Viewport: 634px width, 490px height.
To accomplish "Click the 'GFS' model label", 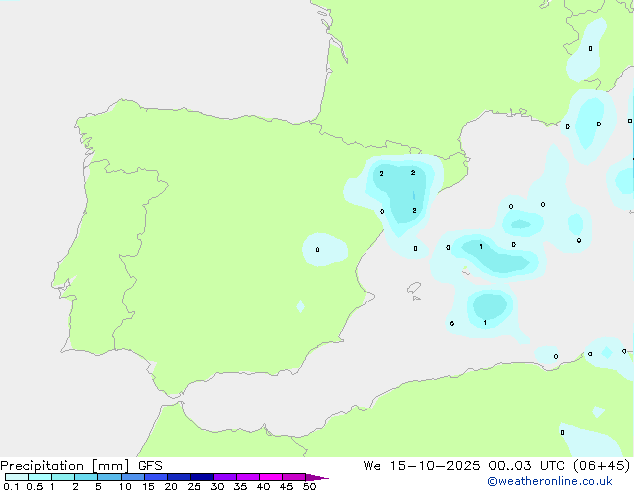I will coord(150,466).
